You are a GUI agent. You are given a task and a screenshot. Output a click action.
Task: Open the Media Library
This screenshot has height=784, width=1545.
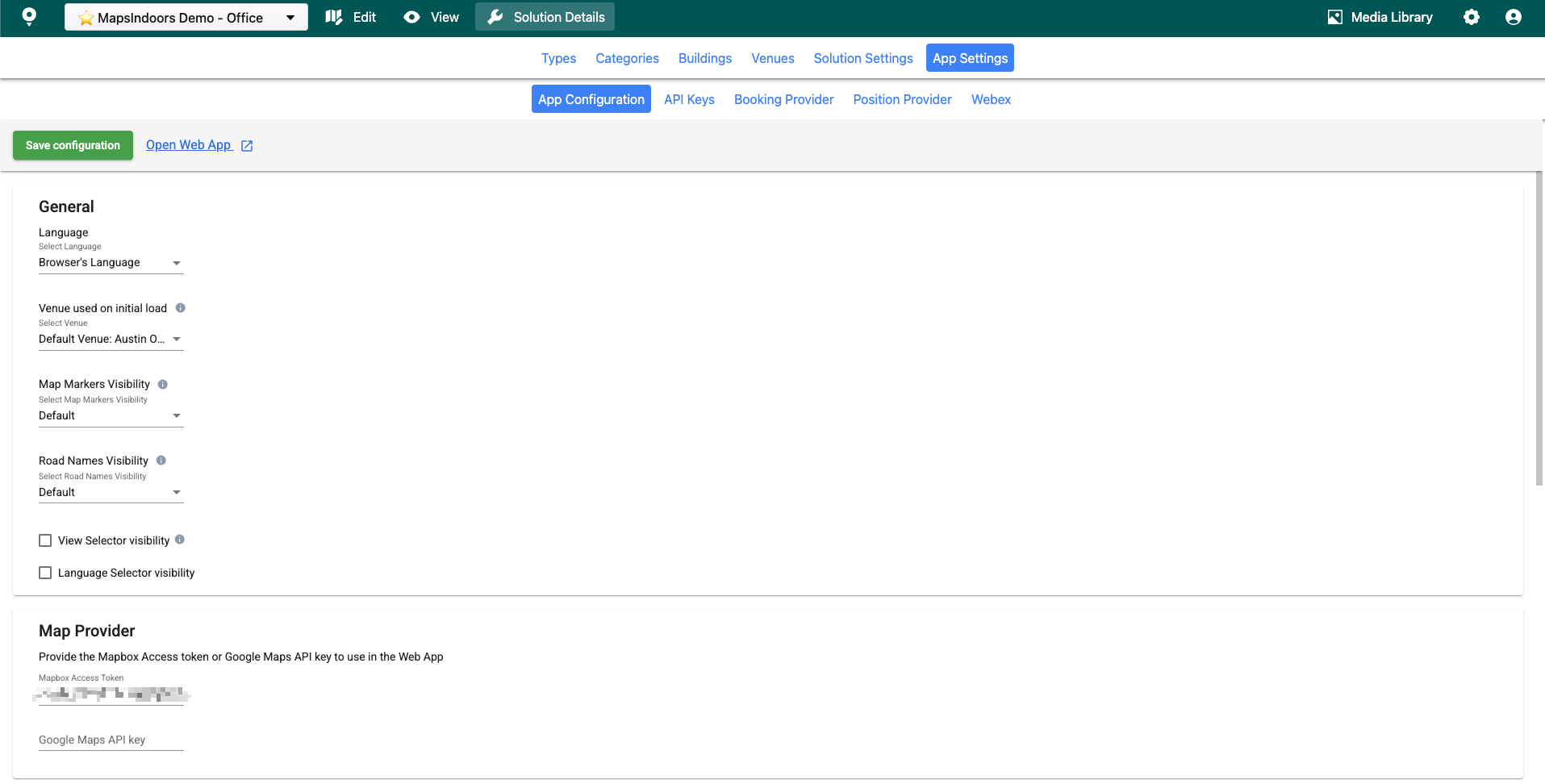tap(1380, 17)
